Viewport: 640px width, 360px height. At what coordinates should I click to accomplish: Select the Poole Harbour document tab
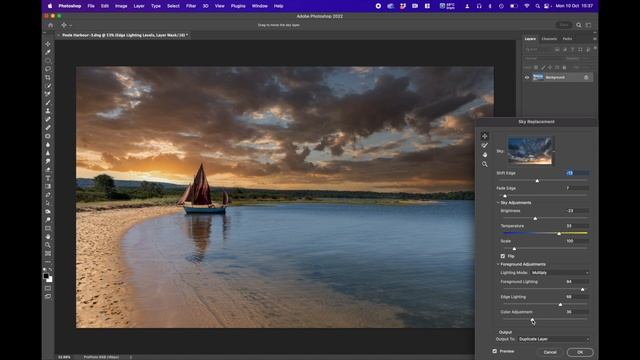tap(124, 36)
